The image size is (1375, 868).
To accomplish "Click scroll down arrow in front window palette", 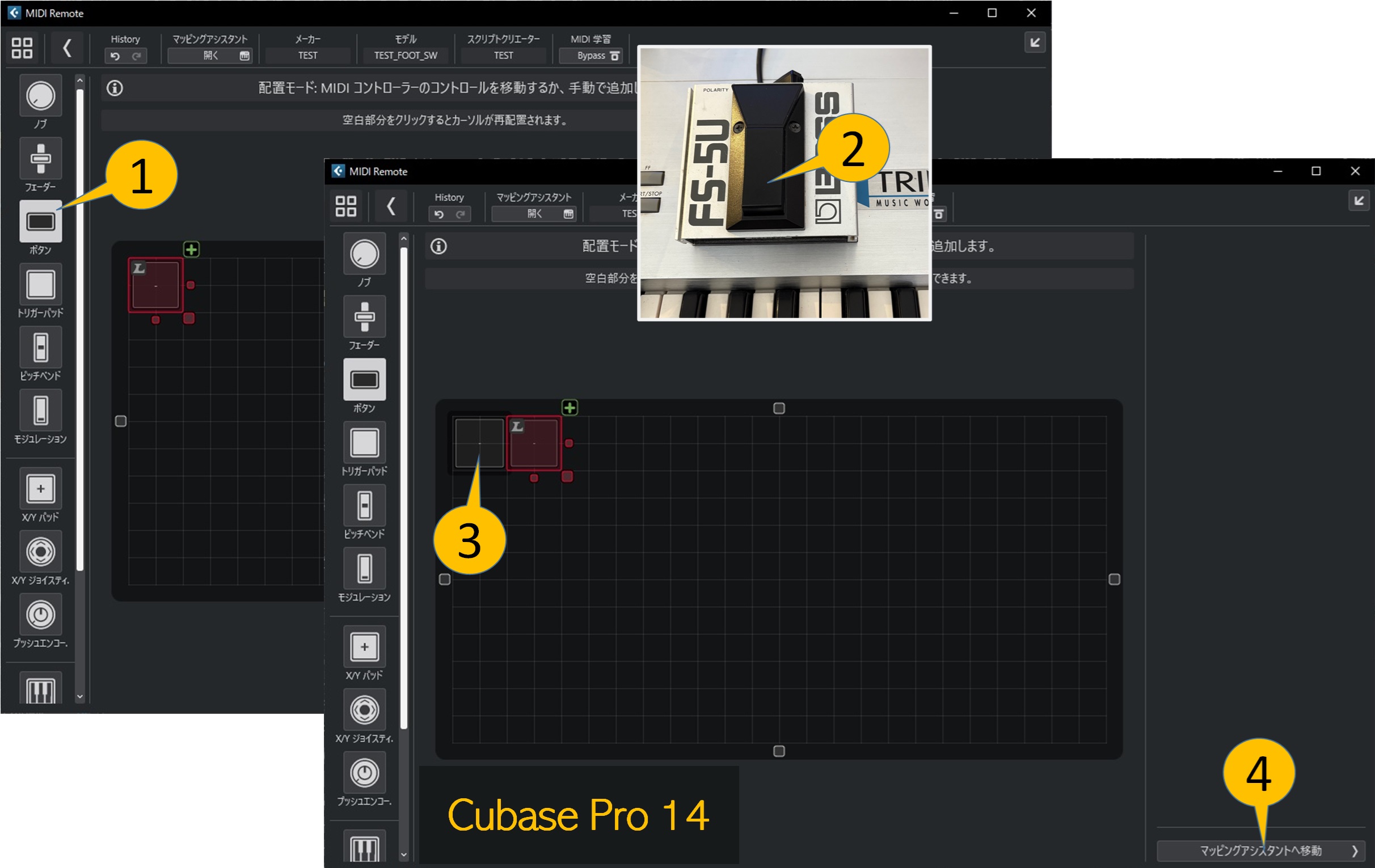I will pyautogui.click(x=404, y=854).
